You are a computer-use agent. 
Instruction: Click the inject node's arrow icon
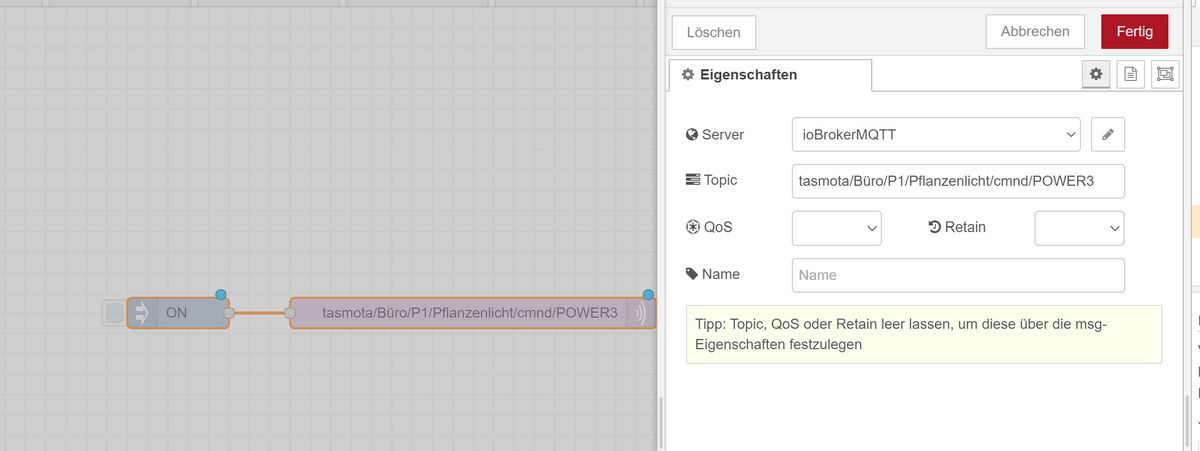pos(141,313)
